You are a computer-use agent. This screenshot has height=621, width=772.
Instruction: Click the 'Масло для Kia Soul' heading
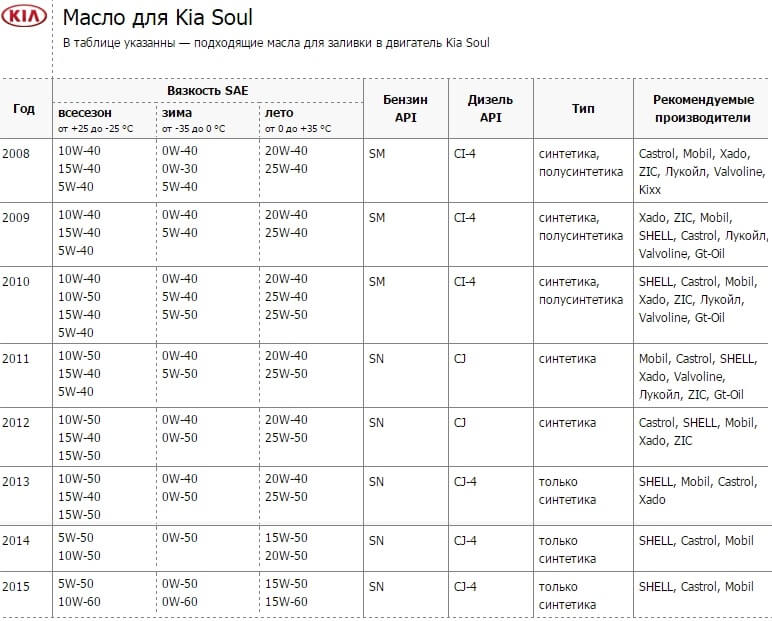click(x=157, y=18)
